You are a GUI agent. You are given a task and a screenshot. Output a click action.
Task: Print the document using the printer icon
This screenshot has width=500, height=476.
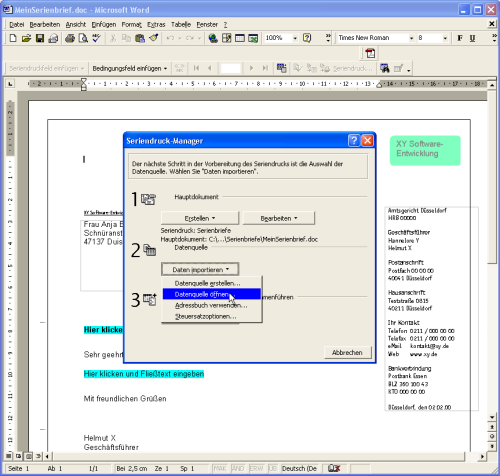[70, 38]
